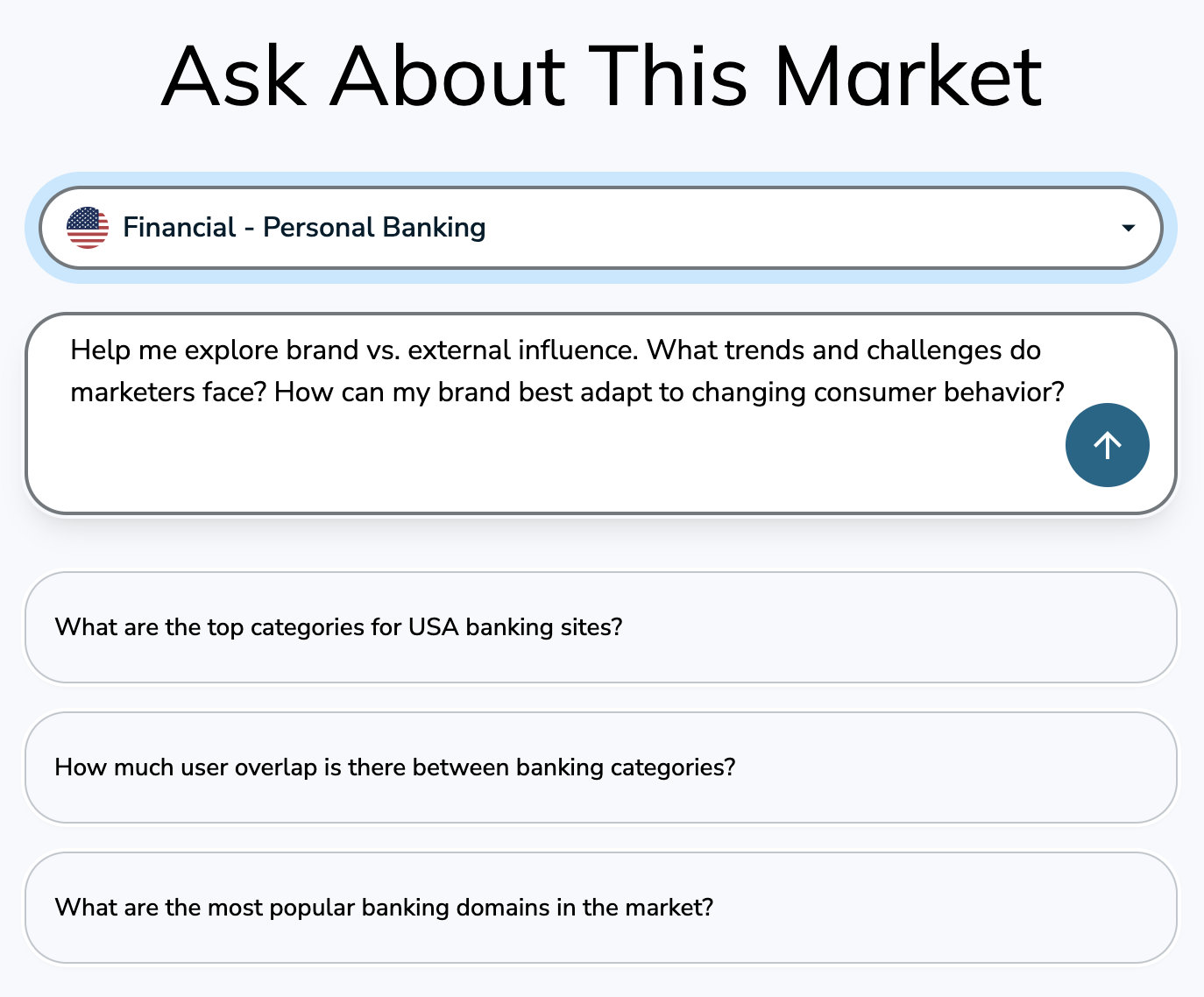
Task: Click the 'Financial - Personal Banking' label text
Action: [304, 228]
